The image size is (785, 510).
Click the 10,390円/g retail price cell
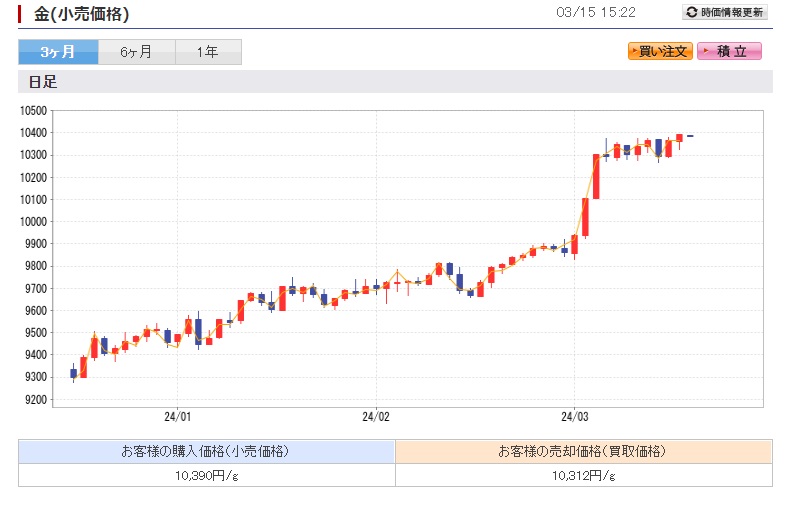tap(207, 475)
